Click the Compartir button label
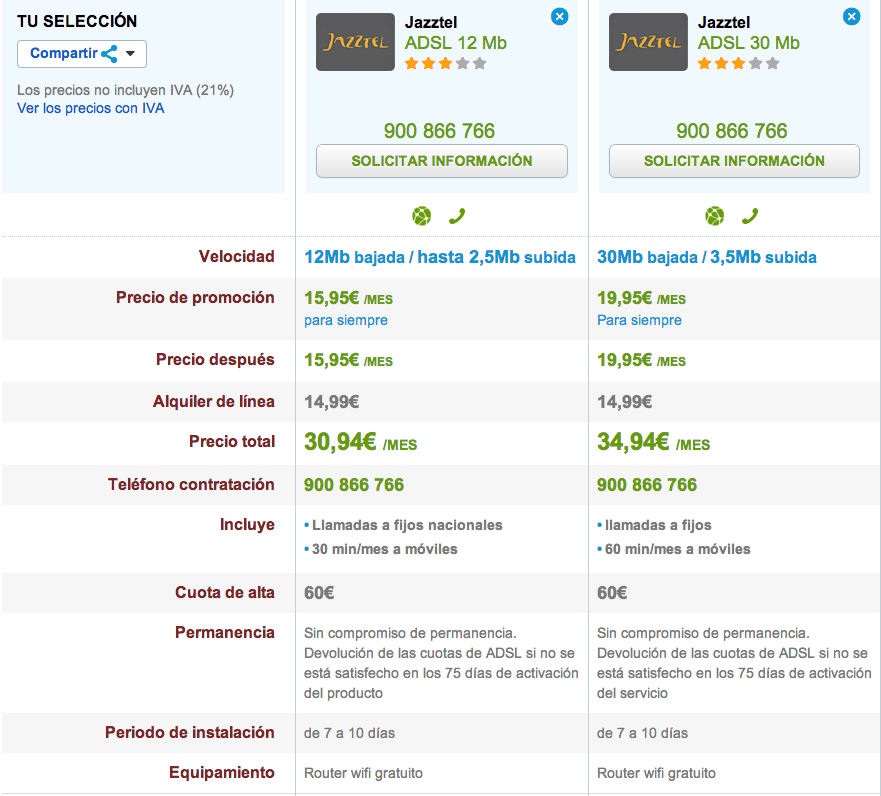The height and width of the screenshot is (796, 881). tap(63, 53)
